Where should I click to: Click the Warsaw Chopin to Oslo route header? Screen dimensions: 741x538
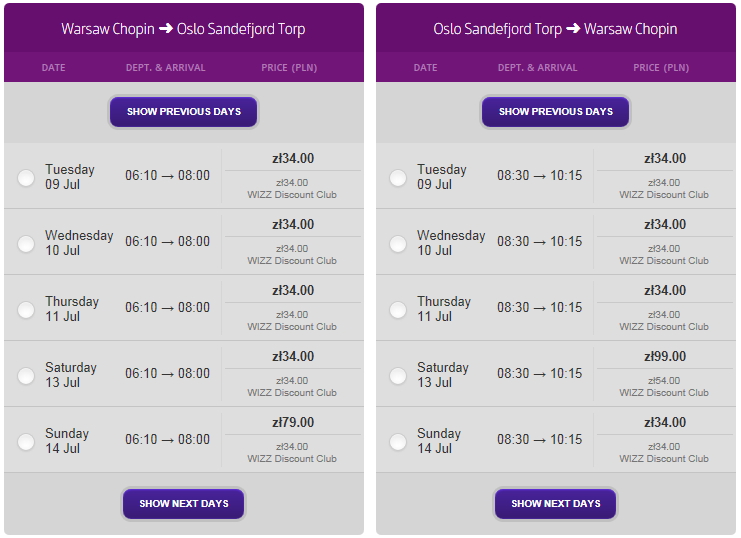(x=183, y=29)
